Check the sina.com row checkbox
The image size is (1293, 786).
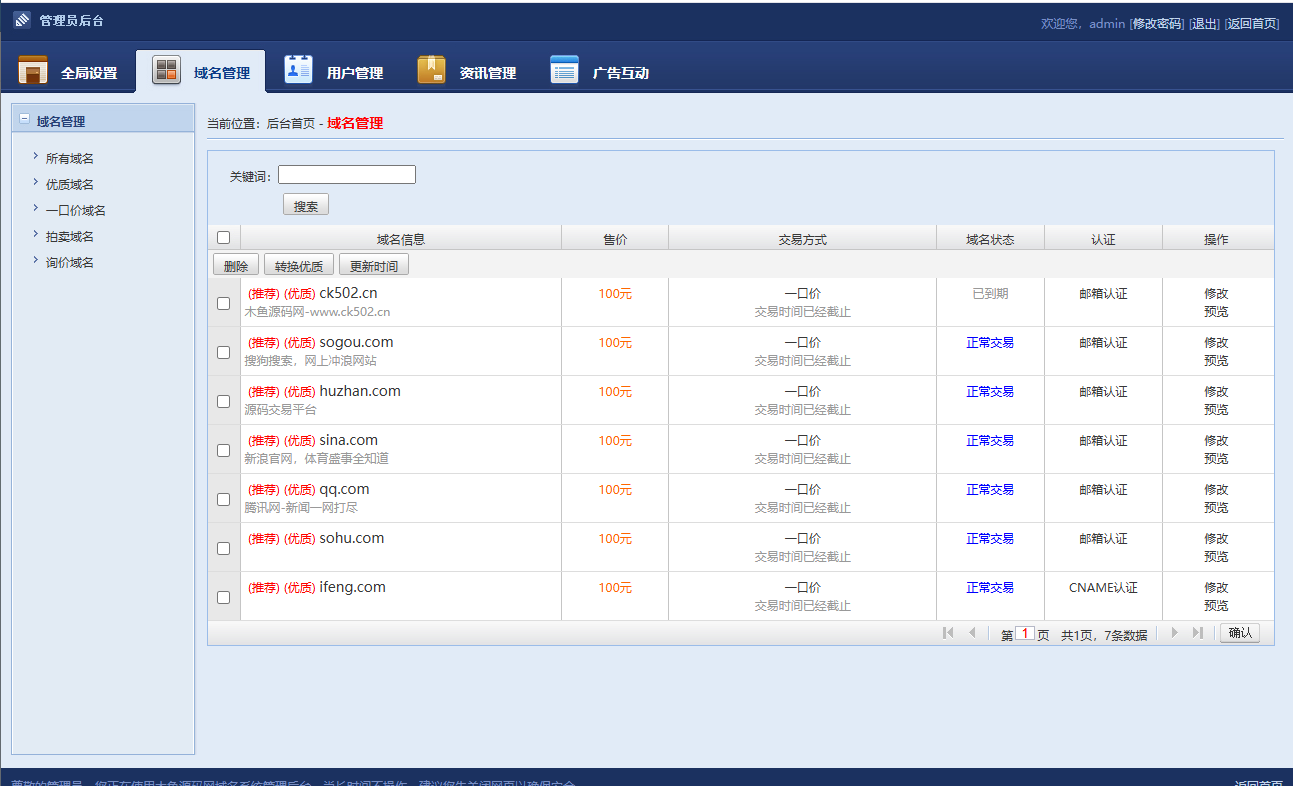pyautogui.click(x=224, y=450)
